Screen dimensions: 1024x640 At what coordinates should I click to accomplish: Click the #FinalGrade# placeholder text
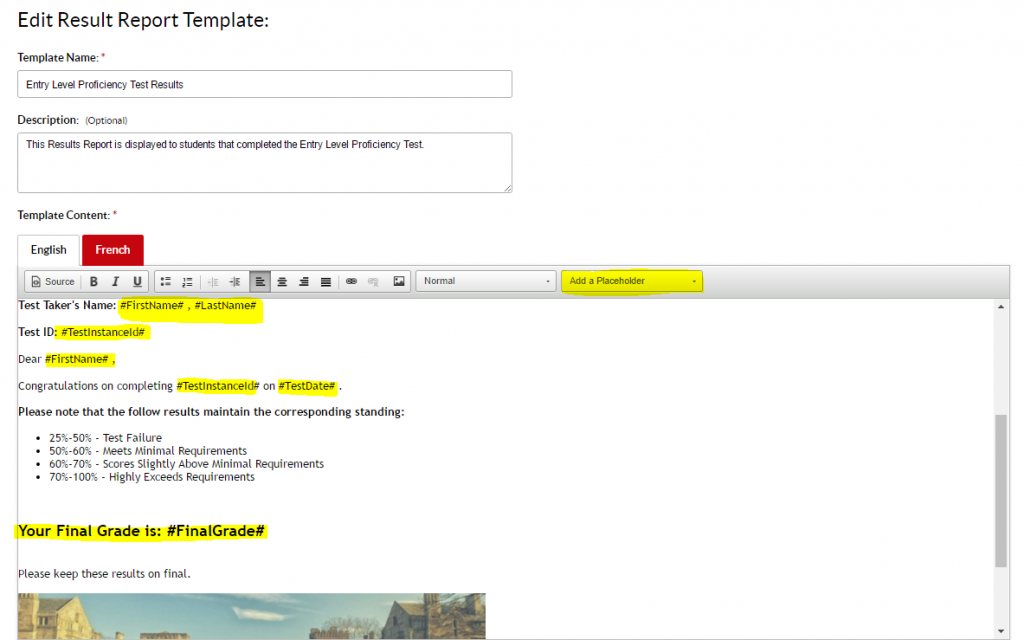(216, 531)
